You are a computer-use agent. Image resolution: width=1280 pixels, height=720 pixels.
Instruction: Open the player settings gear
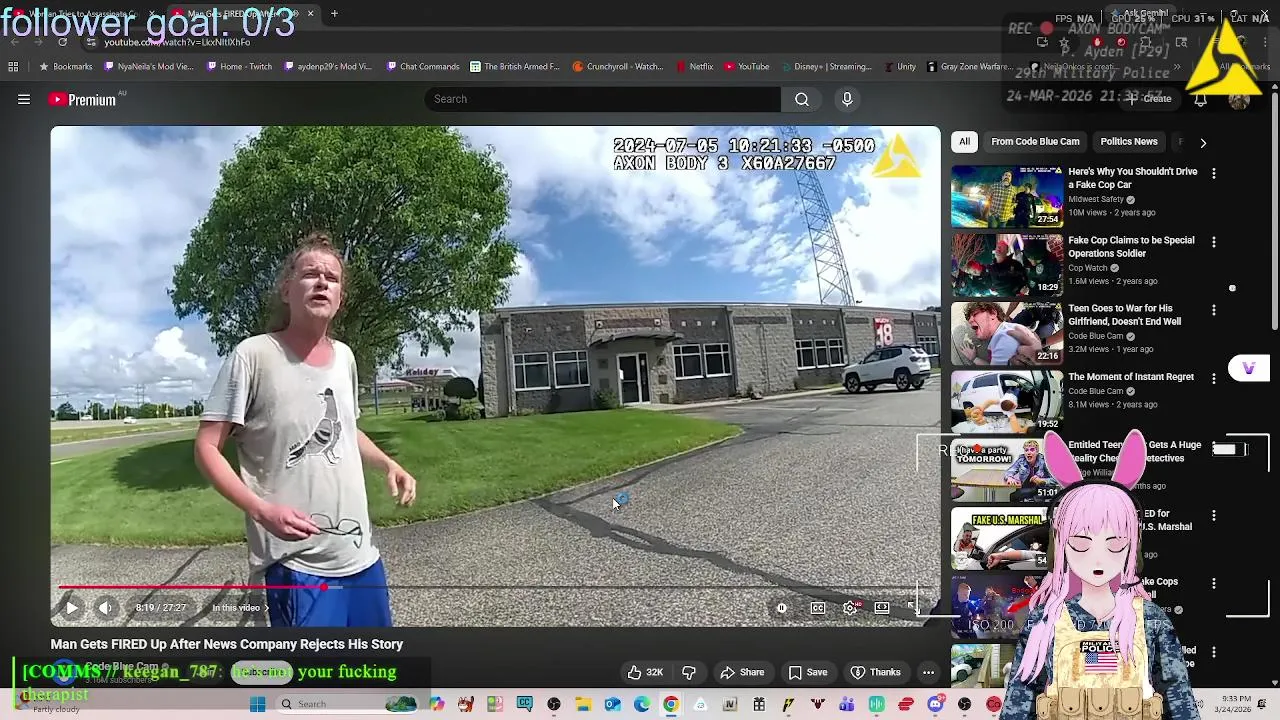point(850,608)
